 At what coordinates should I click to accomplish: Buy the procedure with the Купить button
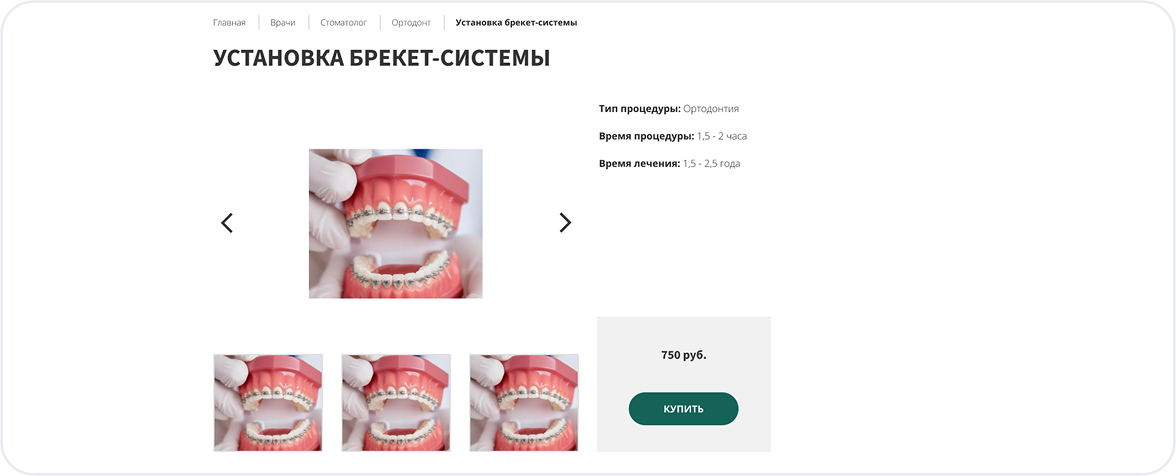click(x=683, y=409)
